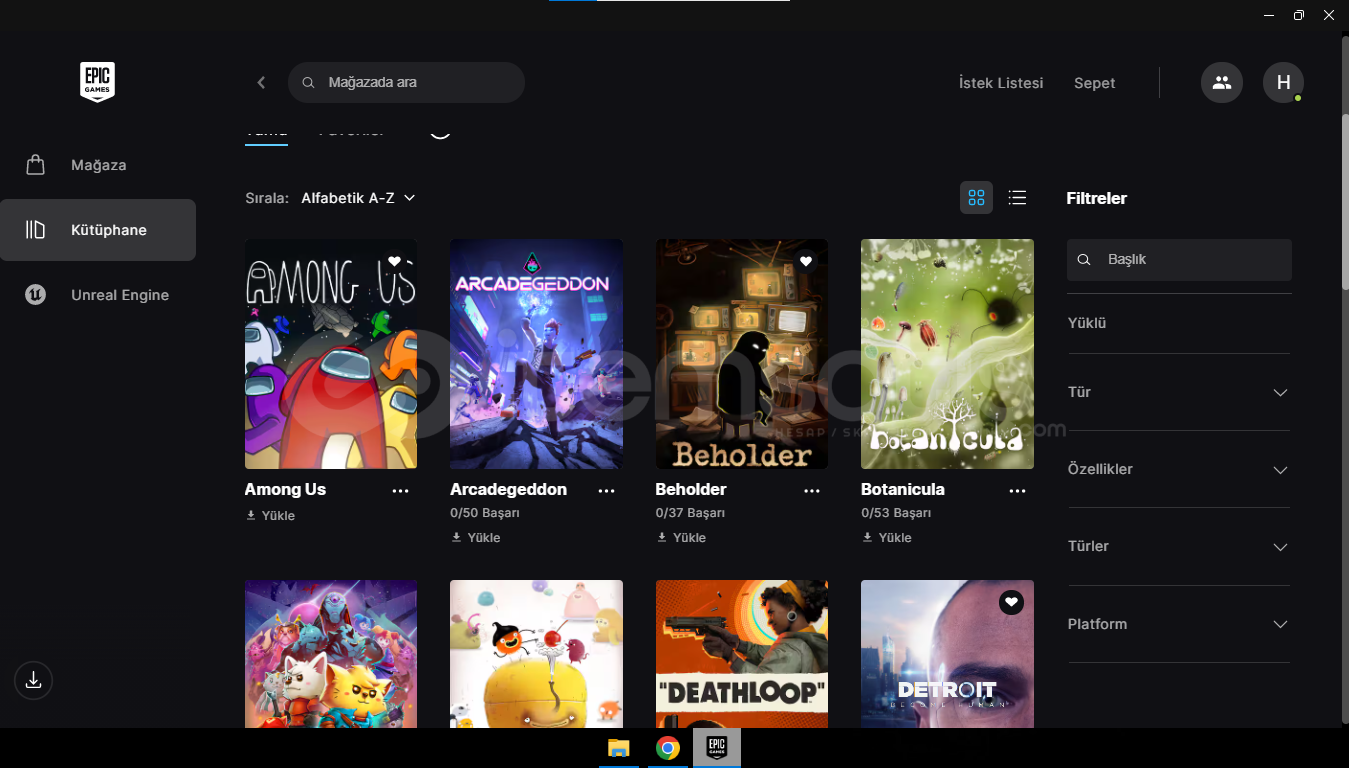Click magnifier icon in store search
The image size is (1349, 768).
308,83
